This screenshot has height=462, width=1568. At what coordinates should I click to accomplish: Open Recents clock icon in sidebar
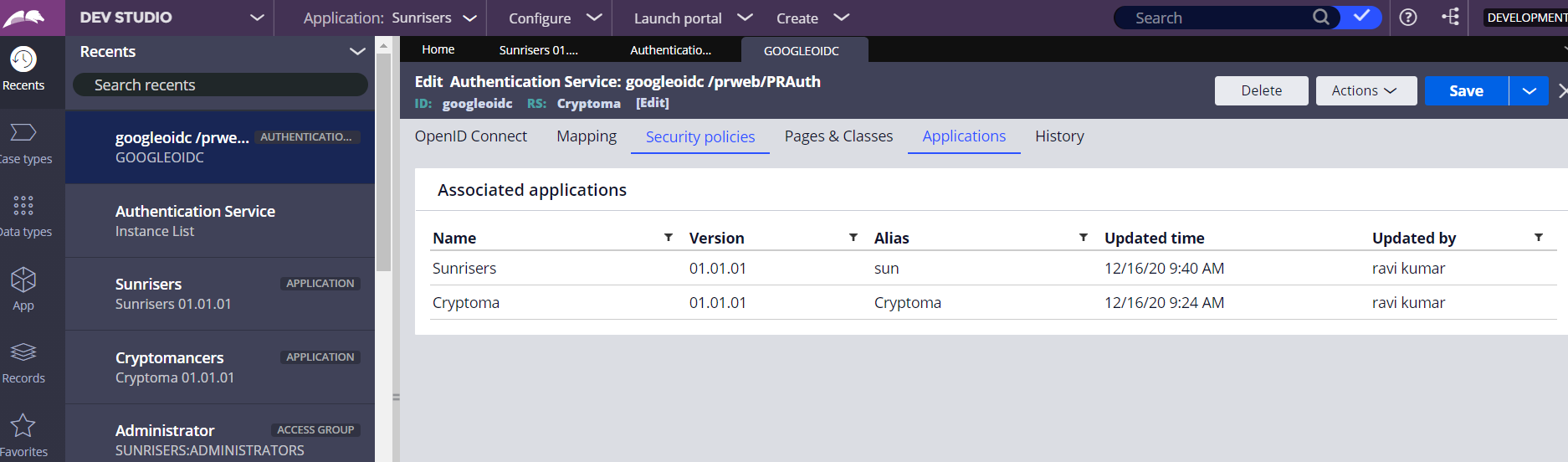(x=23, y=59)
